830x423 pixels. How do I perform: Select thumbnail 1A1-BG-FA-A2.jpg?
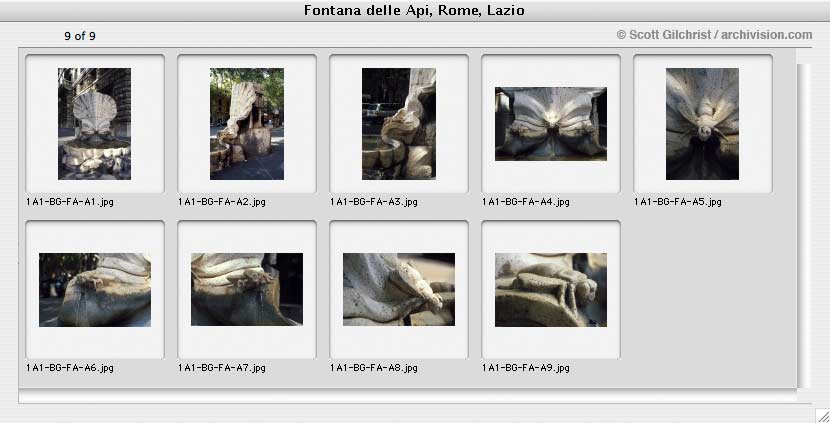pyautogui.click(x=247, y=123)
